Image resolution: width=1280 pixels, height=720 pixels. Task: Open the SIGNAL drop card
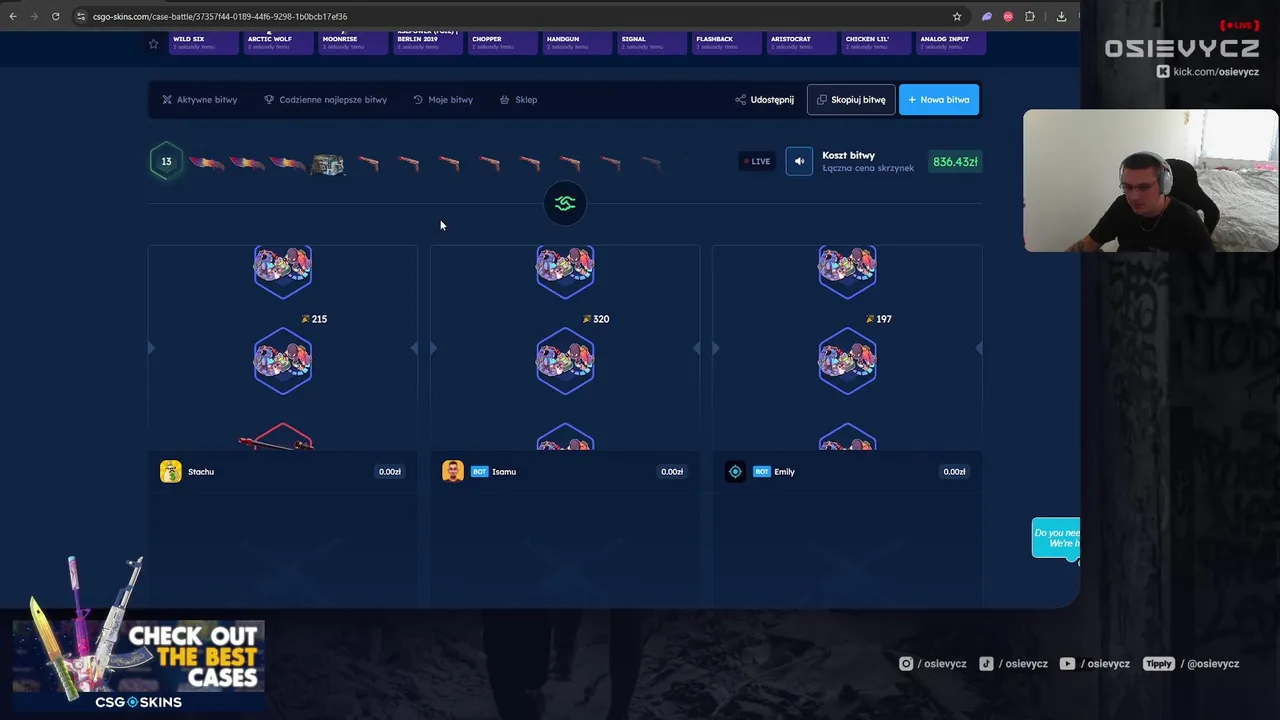point(652,42)
